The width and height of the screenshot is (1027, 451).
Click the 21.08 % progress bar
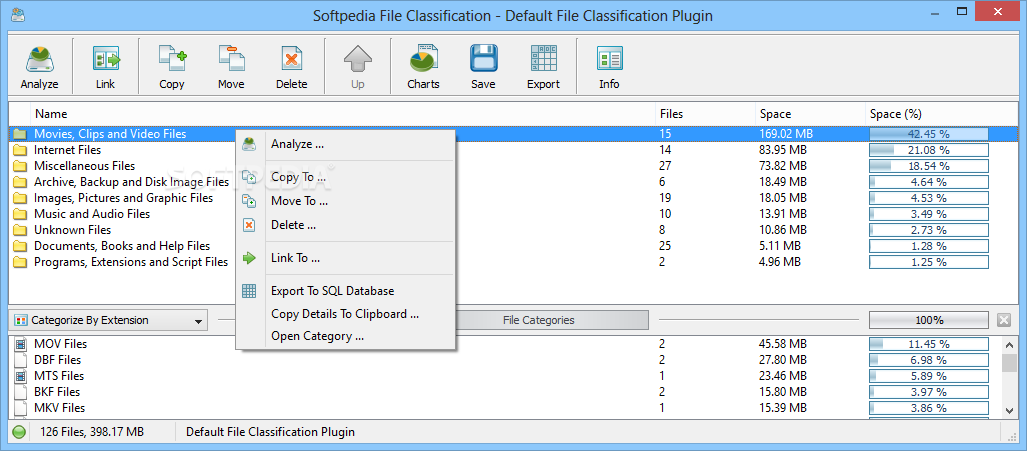(929, 150)
